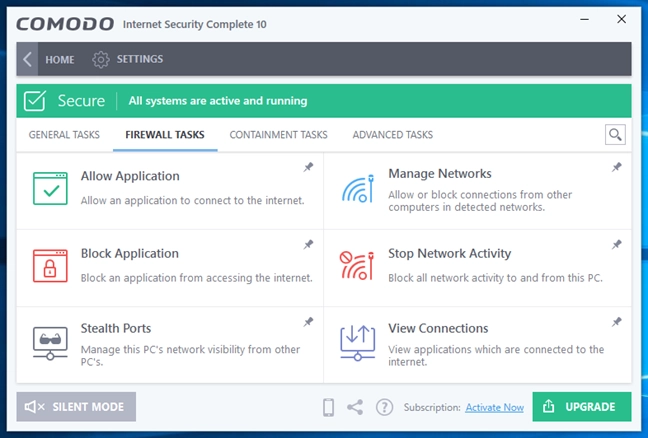
Task: Click the View Connections arrows icon
Action: point(357,343)
